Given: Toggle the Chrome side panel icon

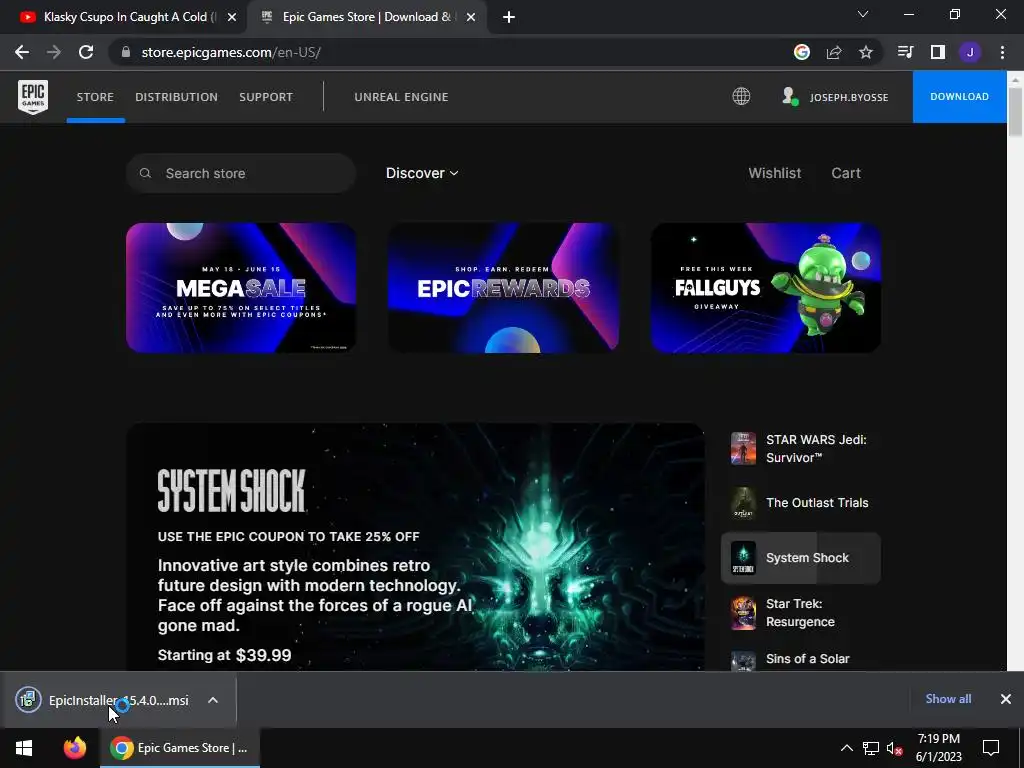Looking at the screenshot, I should [x=938, y=52].
